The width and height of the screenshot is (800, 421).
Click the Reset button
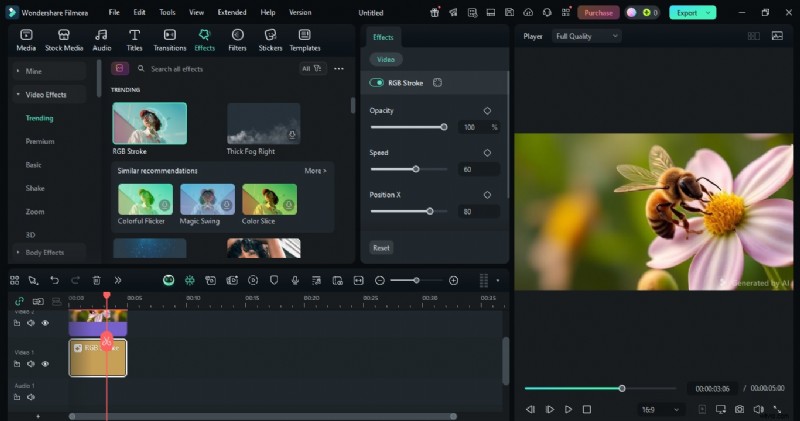coord(381,247)
